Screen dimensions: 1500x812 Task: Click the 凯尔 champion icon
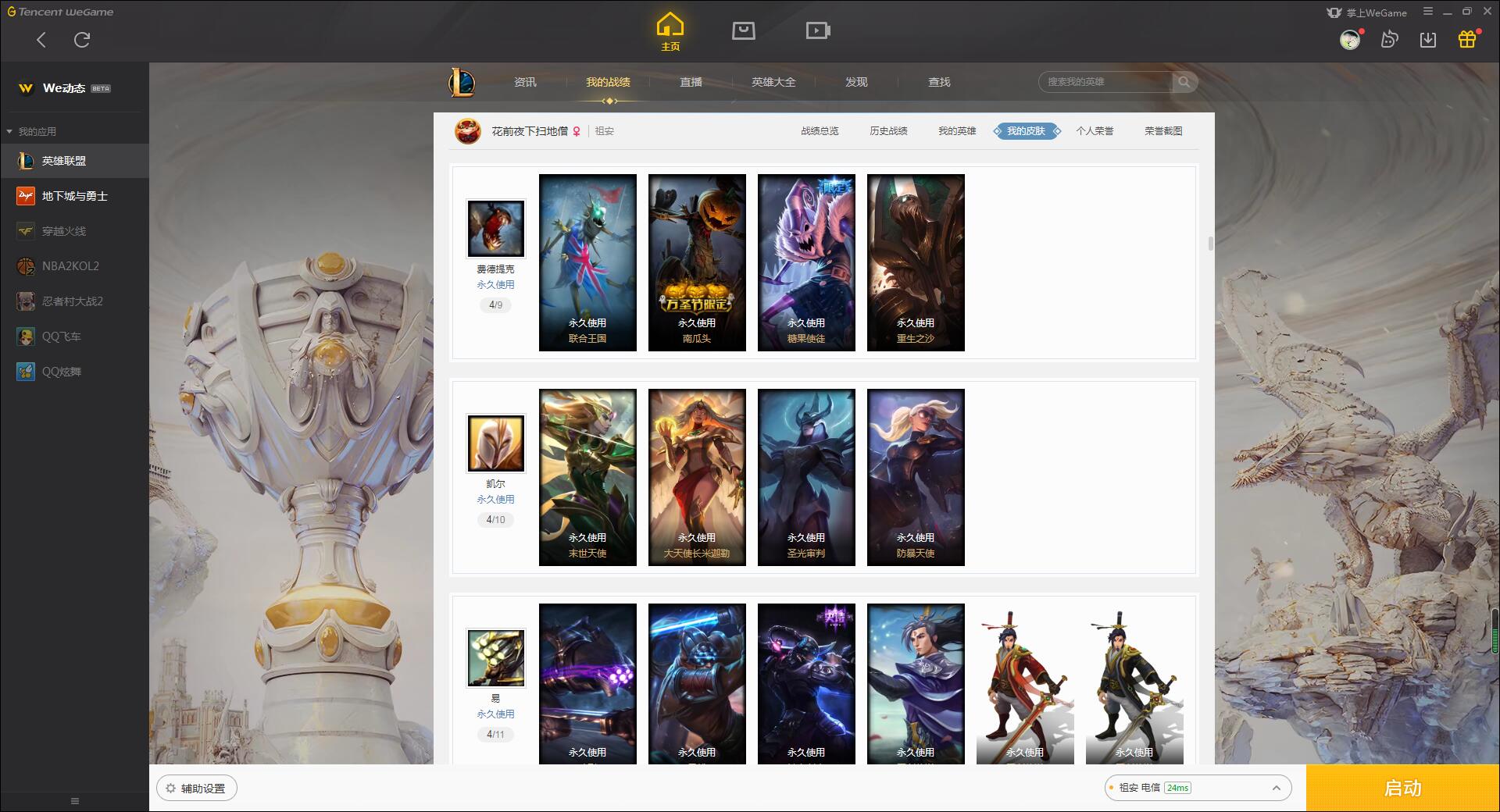tap(496, 443)
